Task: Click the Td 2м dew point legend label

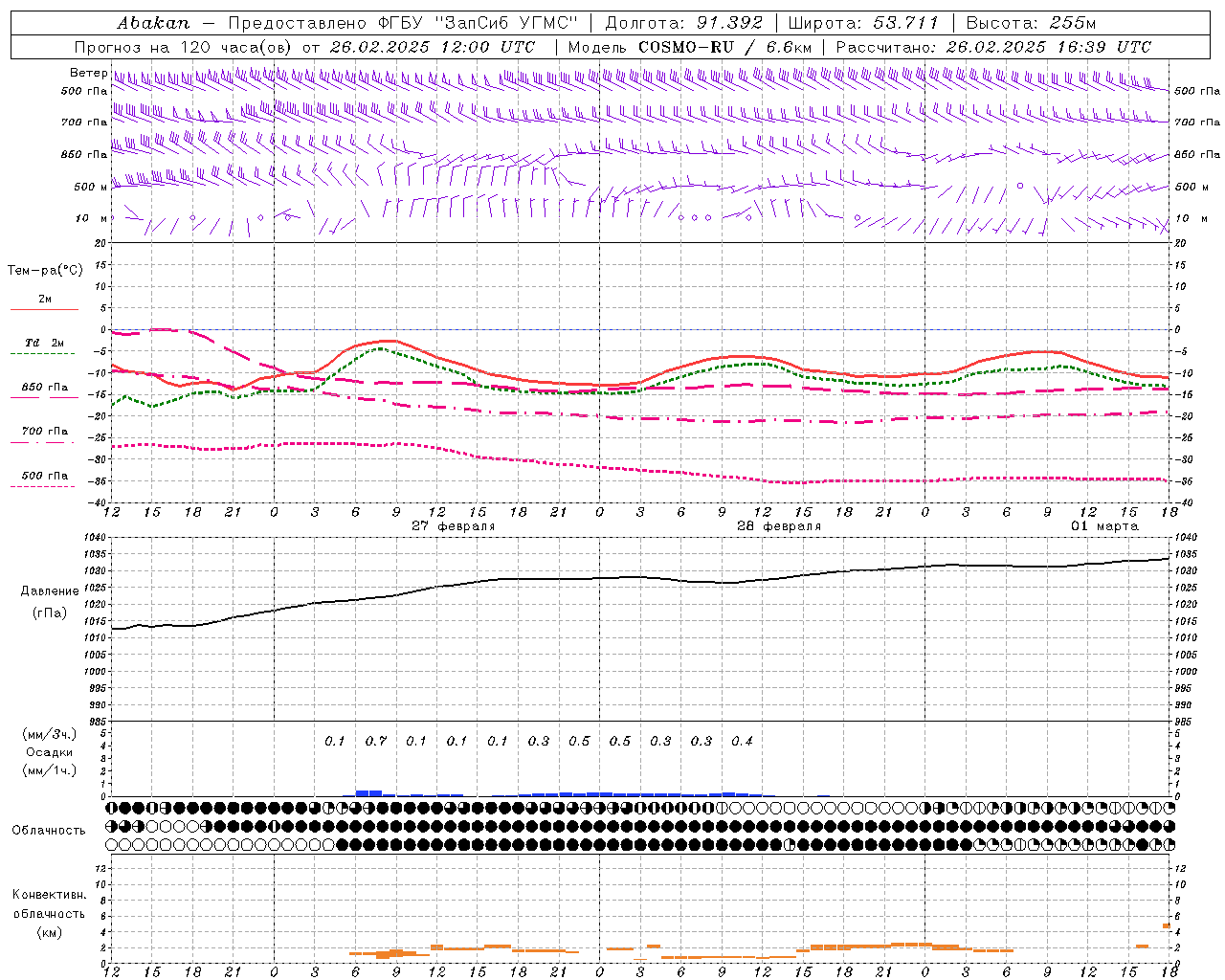Action: point(45,343)
